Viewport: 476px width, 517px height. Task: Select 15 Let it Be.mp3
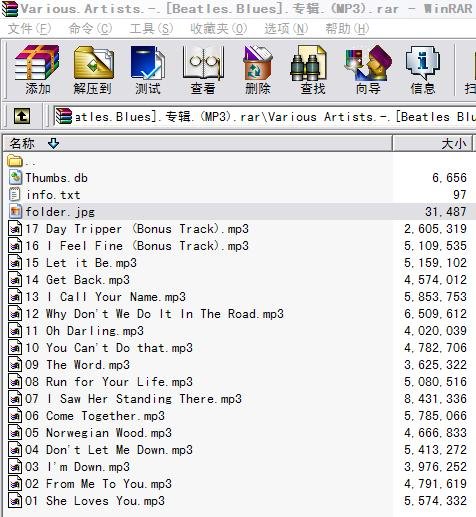[x=238, y=263]
